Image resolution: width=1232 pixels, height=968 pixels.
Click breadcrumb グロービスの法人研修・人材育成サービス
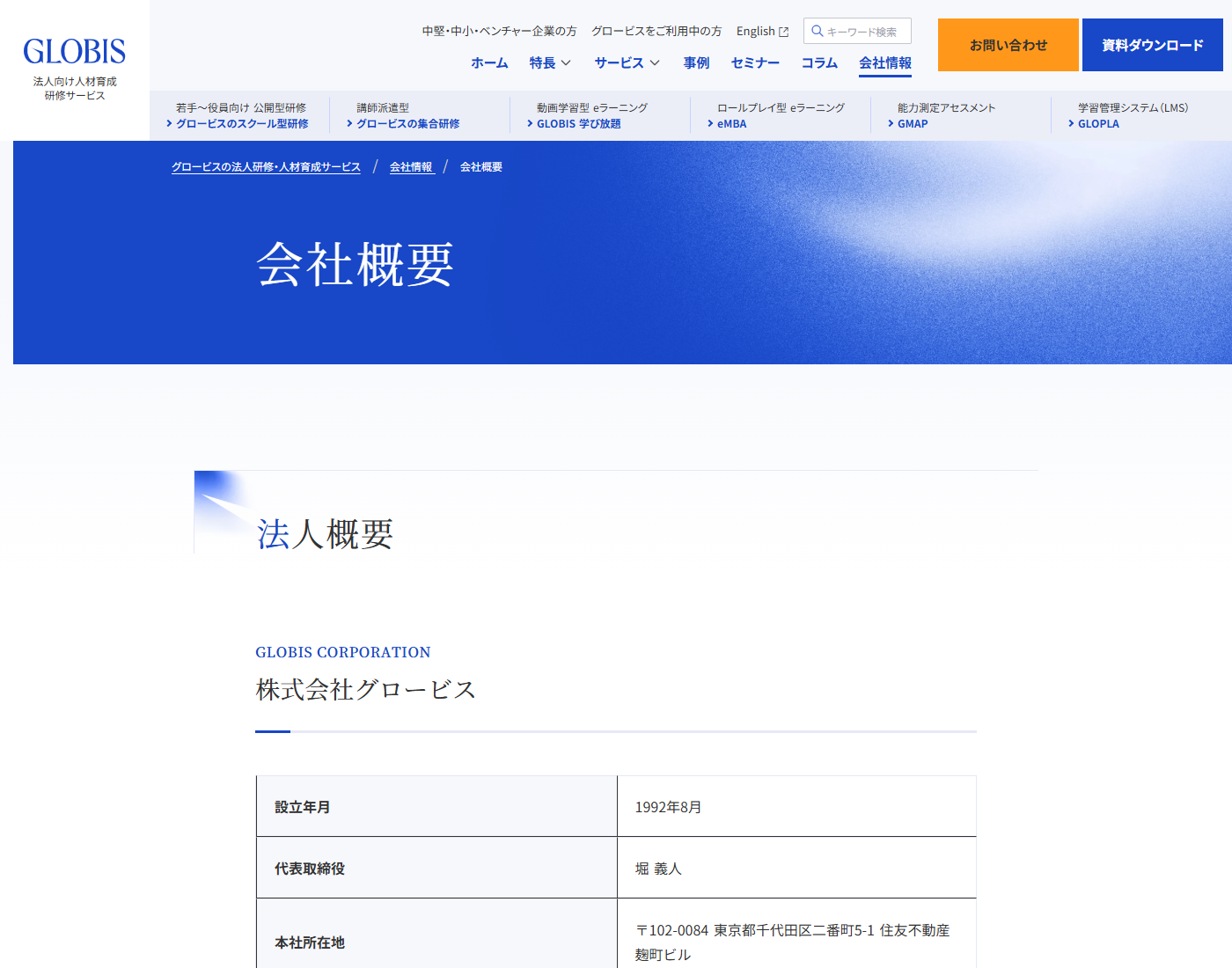pos(266,167)
